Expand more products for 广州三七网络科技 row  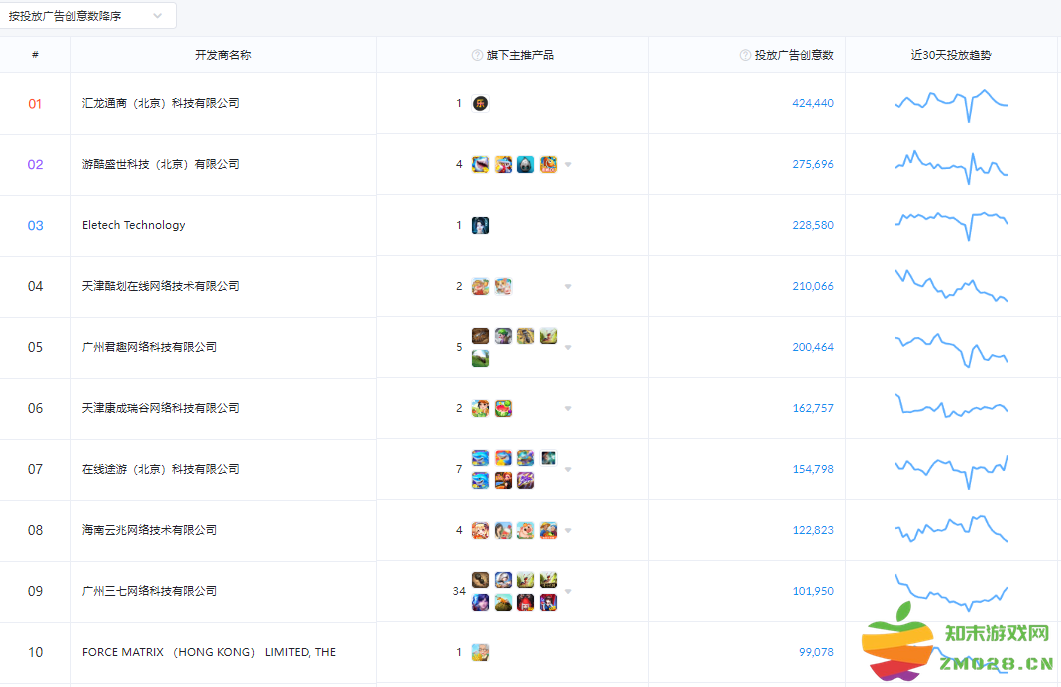(x=568, y=591)
